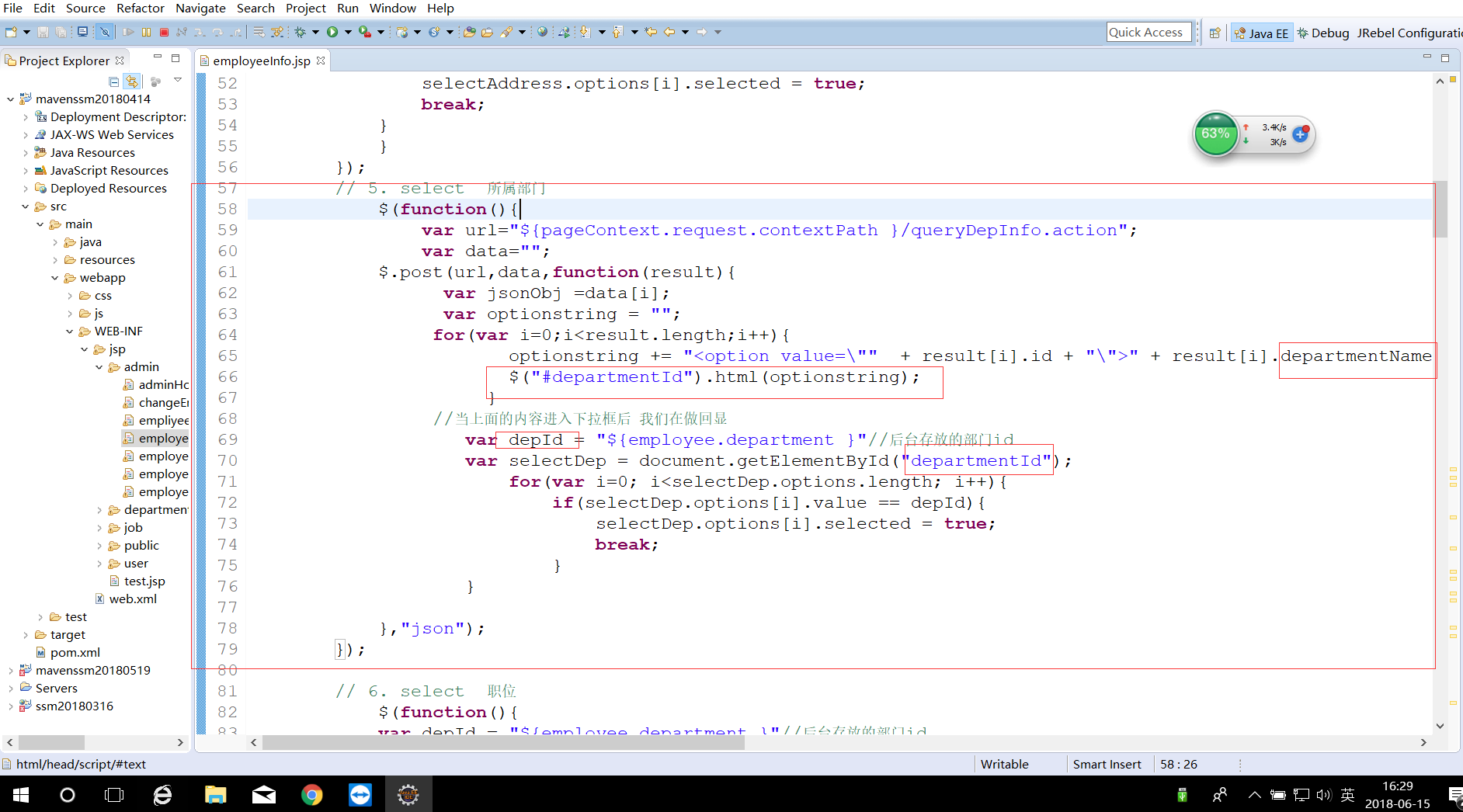Screen dimensions: 1463x812
Task: Click the red Terminate icon
Action: click(164, 32)
